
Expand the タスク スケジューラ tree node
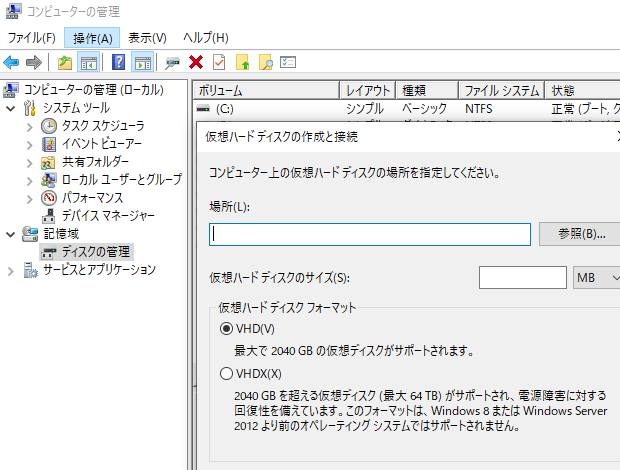click(28, 126)
